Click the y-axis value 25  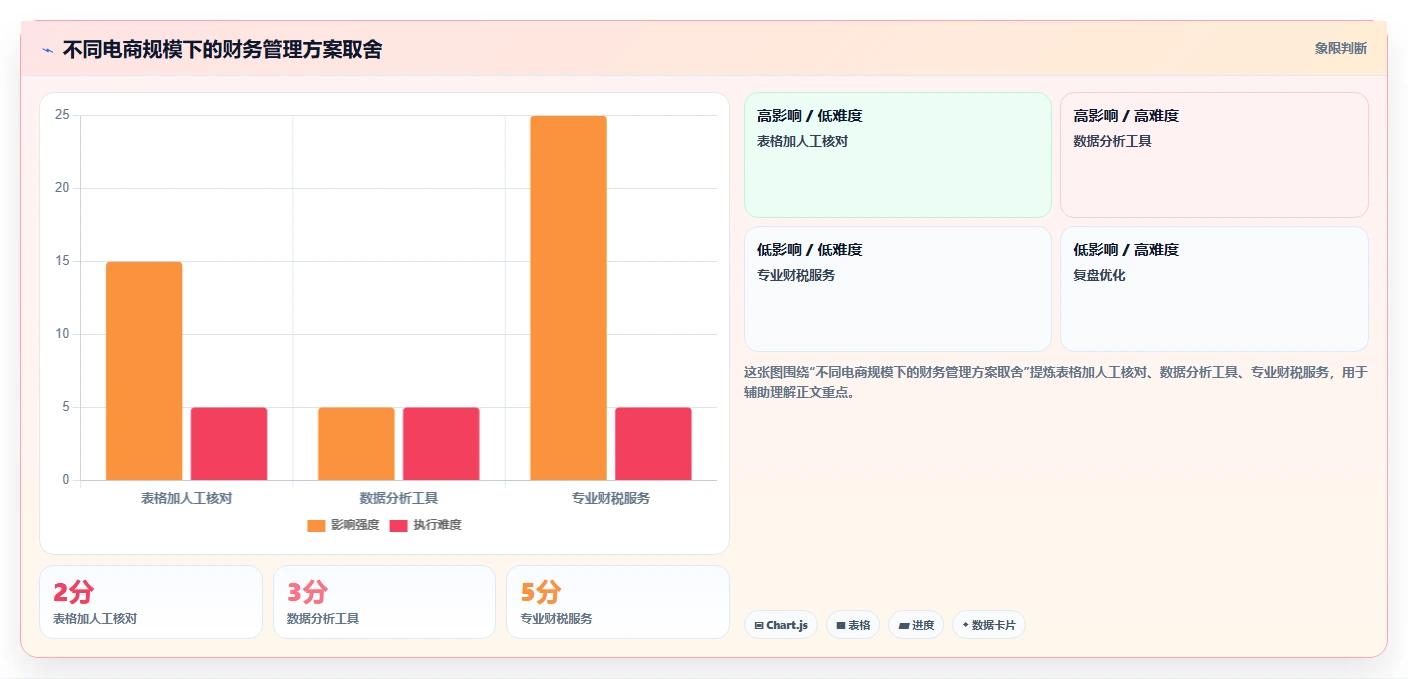pos(62,115)
